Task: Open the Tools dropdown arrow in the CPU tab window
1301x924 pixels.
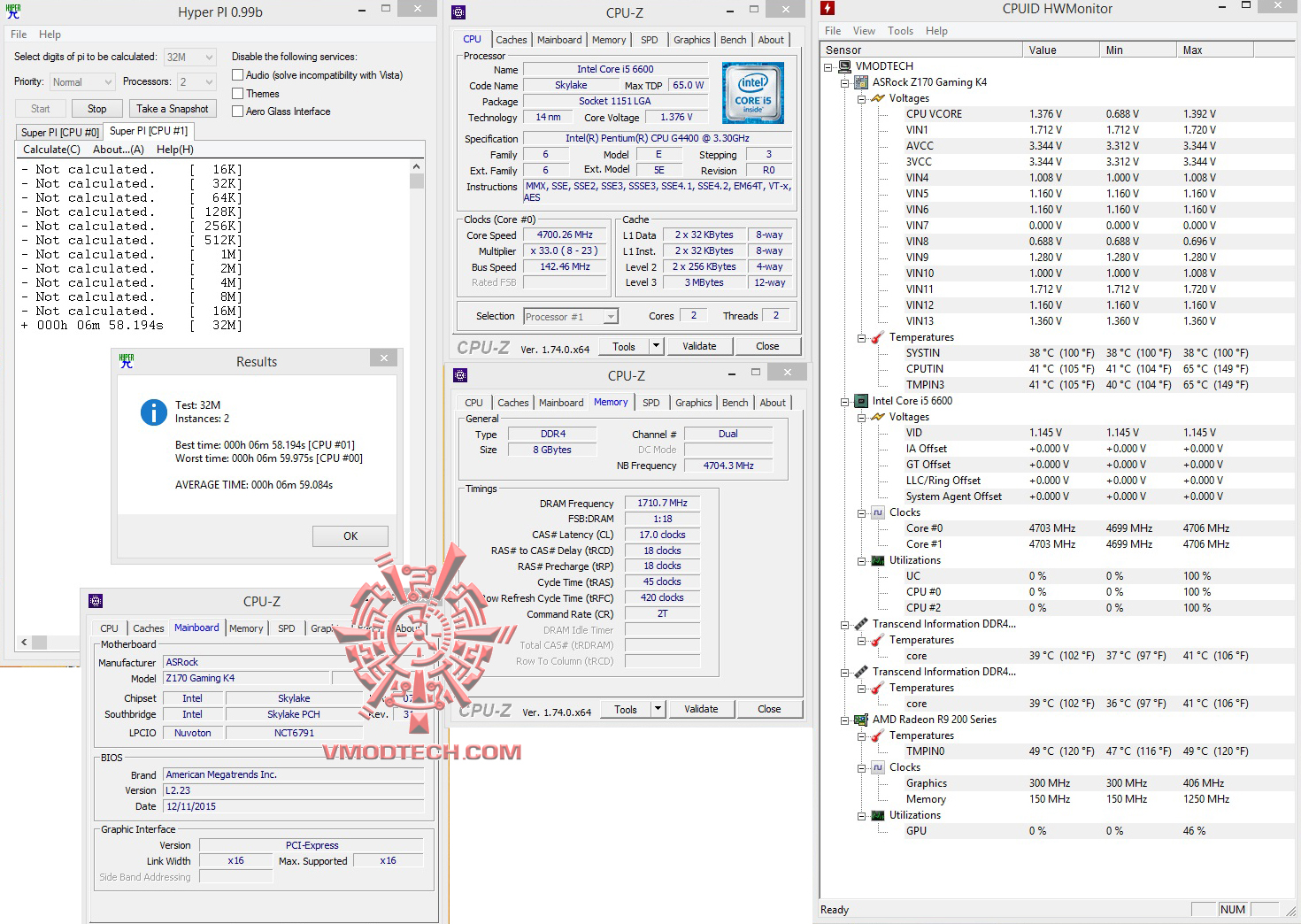Action: 656,346
